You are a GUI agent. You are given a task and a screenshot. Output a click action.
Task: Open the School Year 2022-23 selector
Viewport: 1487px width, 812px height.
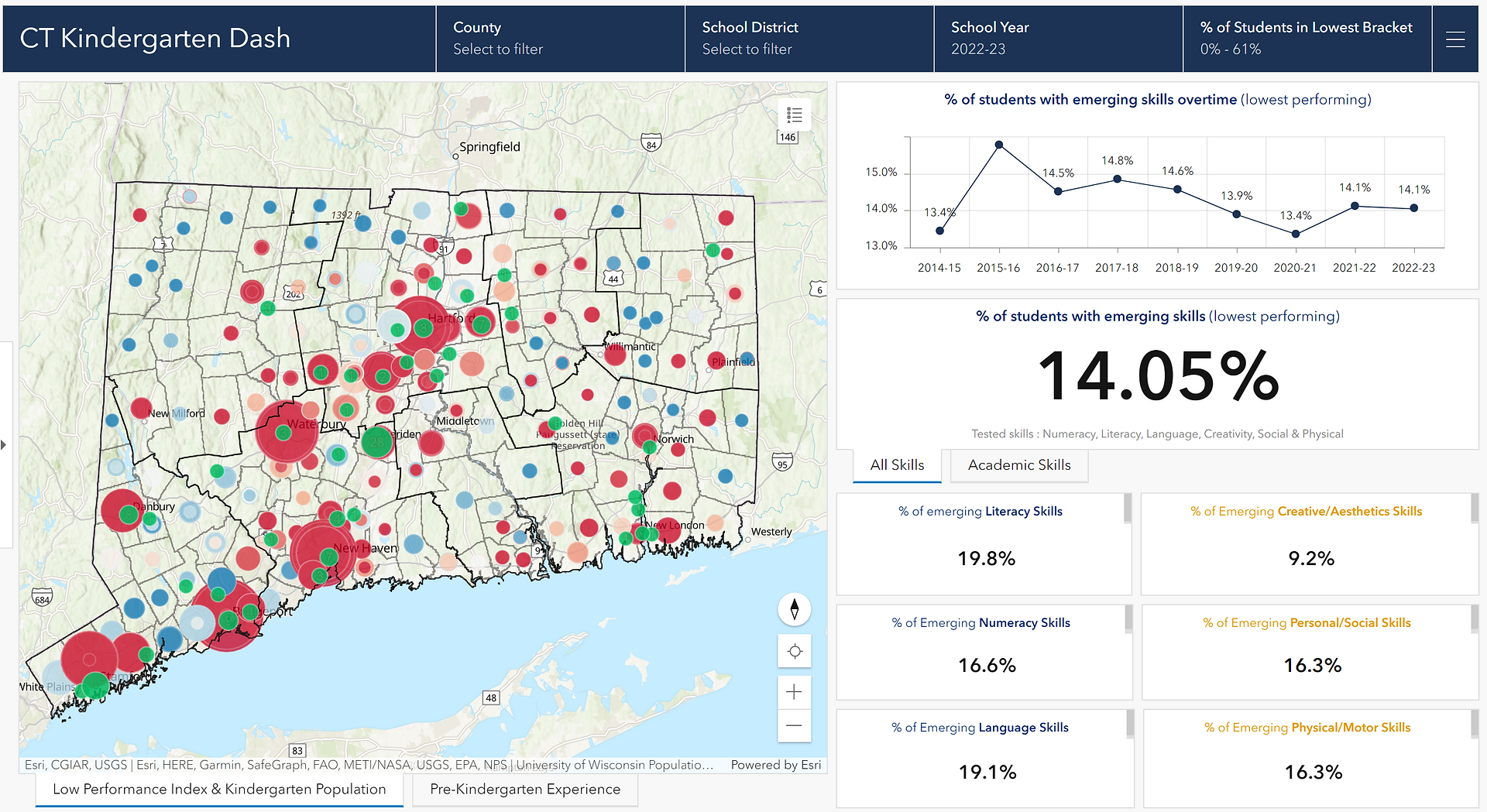pyautogui.click(x=1058, y=39)
